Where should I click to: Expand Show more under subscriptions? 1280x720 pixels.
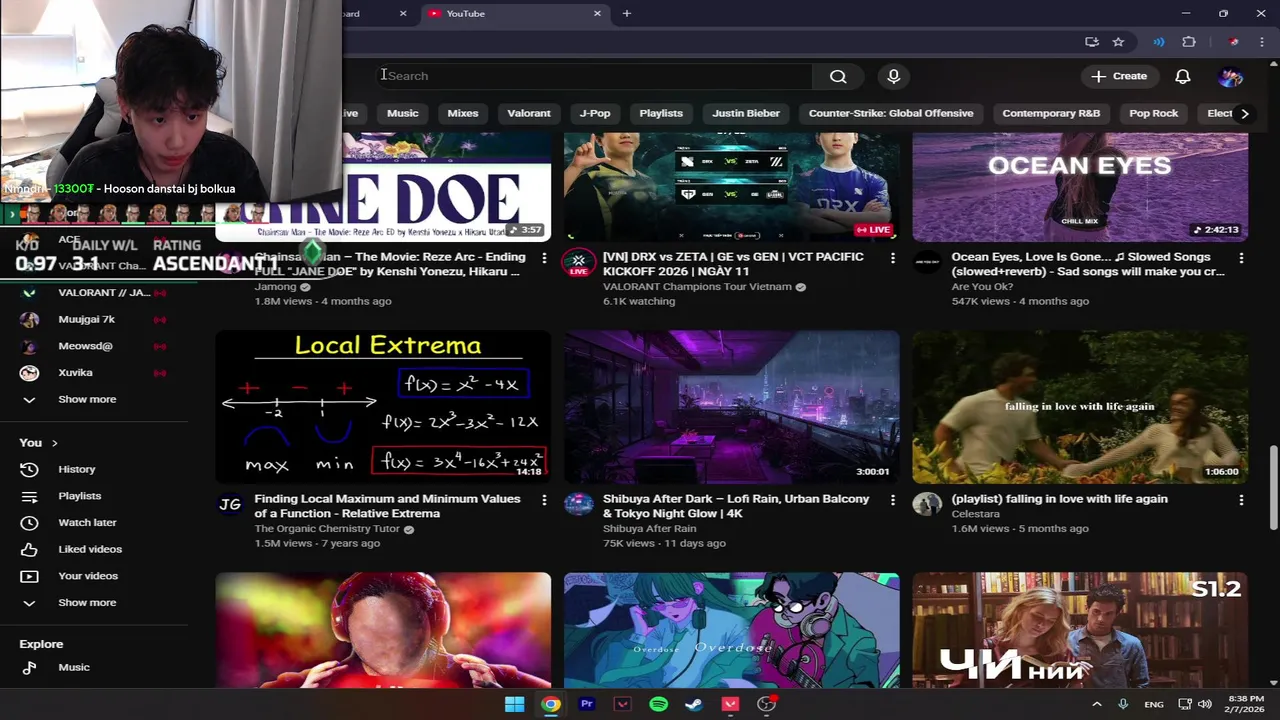pyautogui.click(x=87, y=399)
